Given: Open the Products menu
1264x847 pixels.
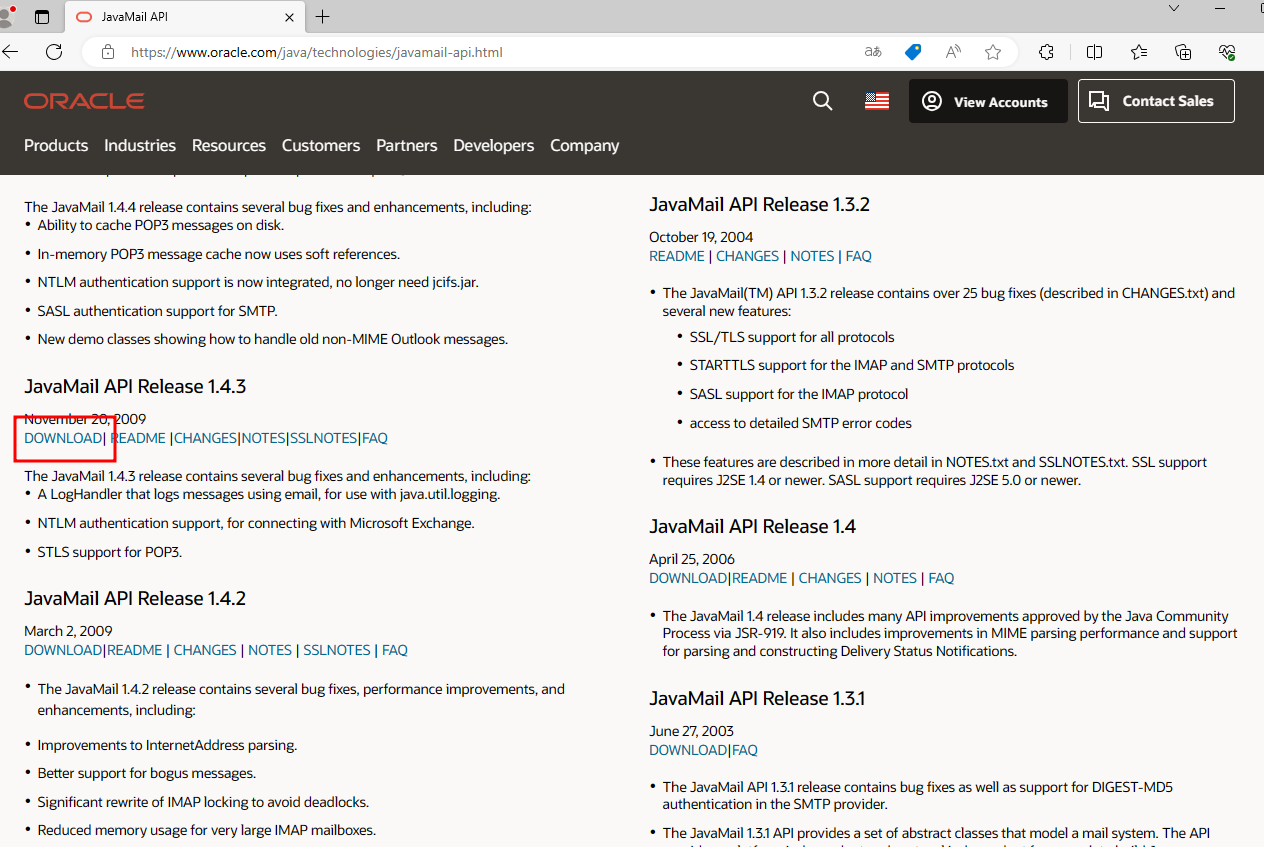Looking at the screenshot, I should coord(56,145).
